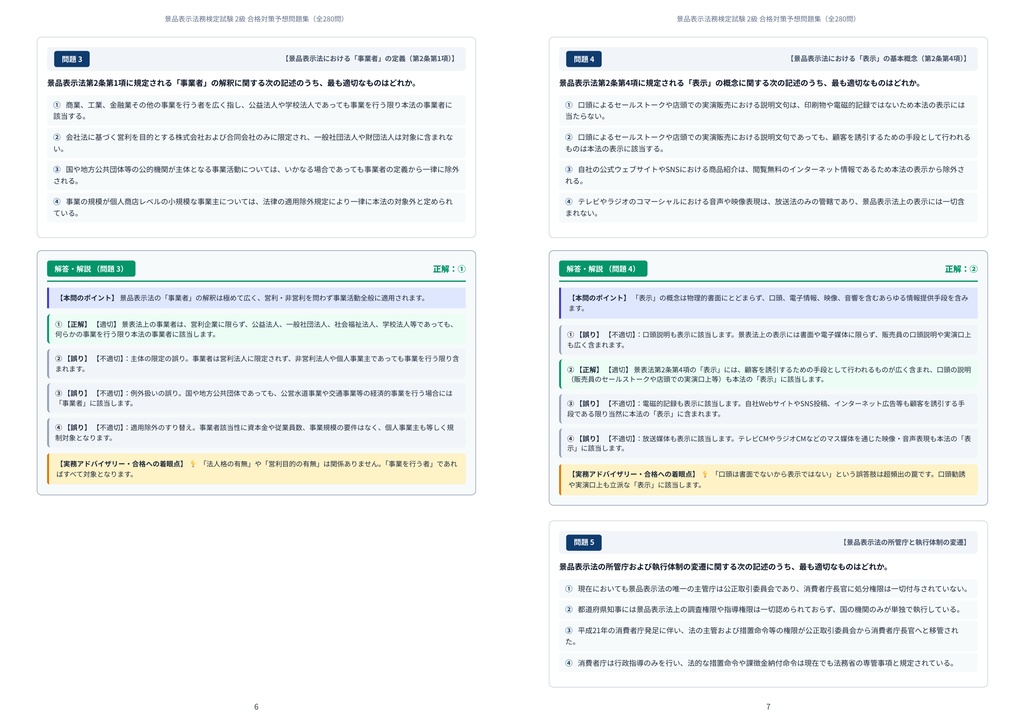Click topic tag 景品表示法の所管庁と執行体制の変遷
The image size is (1024, 724).
(905, 543)
